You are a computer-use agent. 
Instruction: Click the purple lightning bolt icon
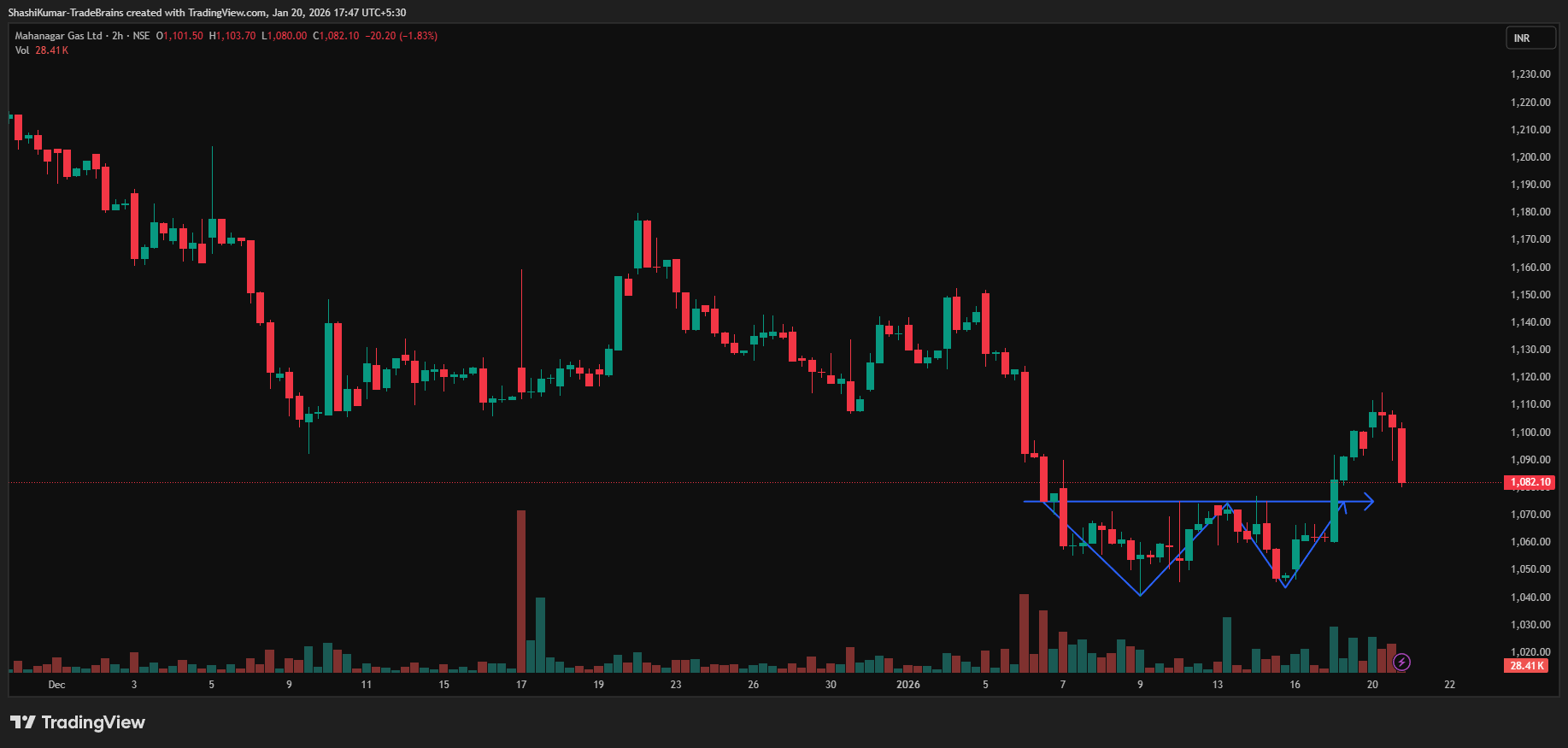tap(1401, 662)
